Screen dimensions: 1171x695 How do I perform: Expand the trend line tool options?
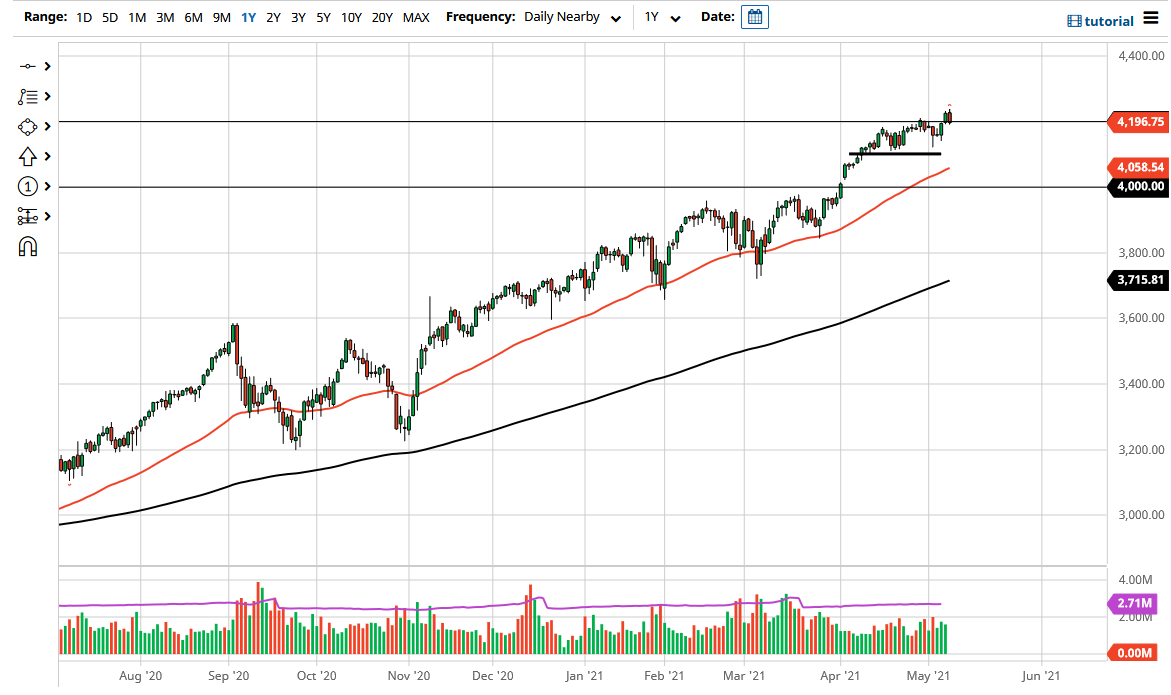pos(46,66)
